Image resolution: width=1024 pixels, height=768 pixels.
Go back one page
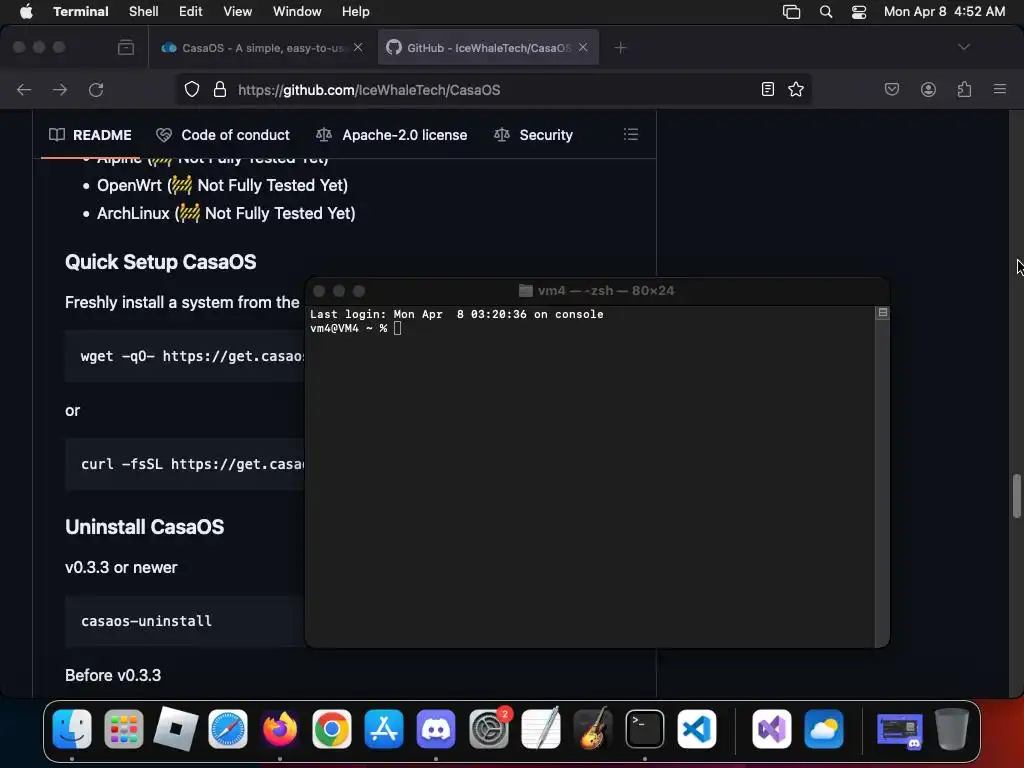24,89
